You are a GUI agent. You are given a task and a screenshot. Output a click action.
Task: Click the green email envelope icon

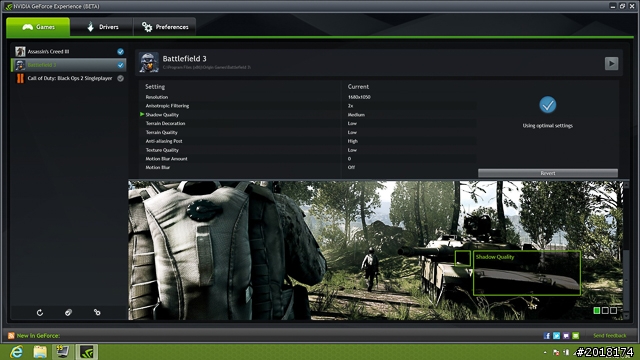click(576, 336)
